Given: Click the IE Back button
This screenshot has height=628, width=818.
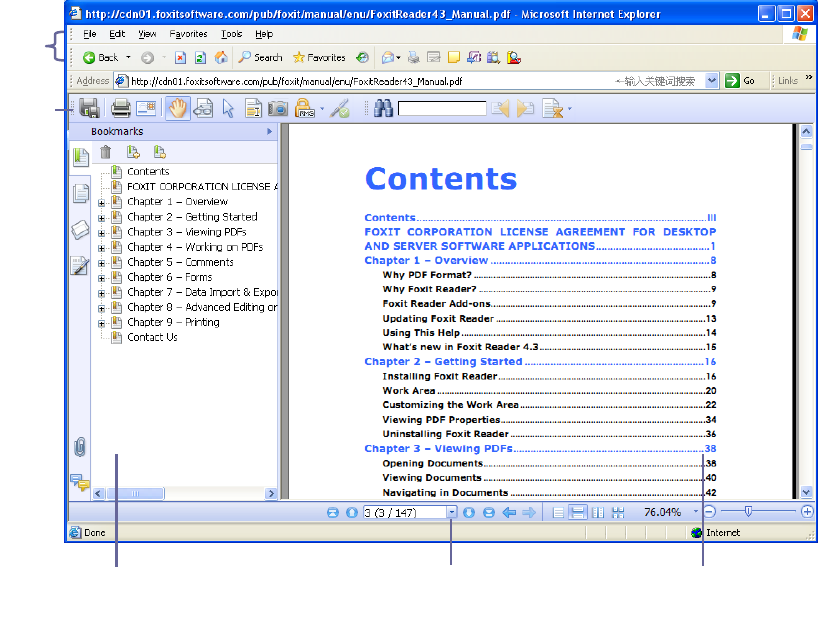Looking at the screenshot, I should click(101, 57).
